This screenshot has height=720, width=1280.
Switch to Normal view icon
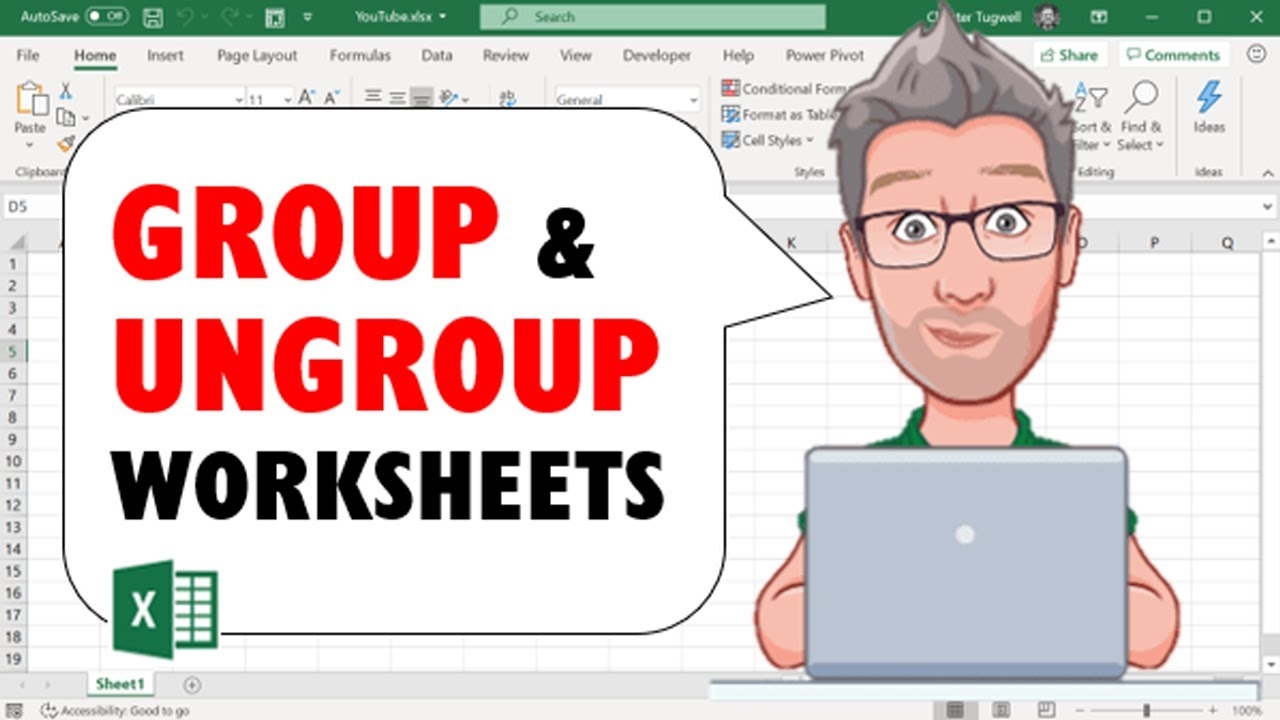955,710
